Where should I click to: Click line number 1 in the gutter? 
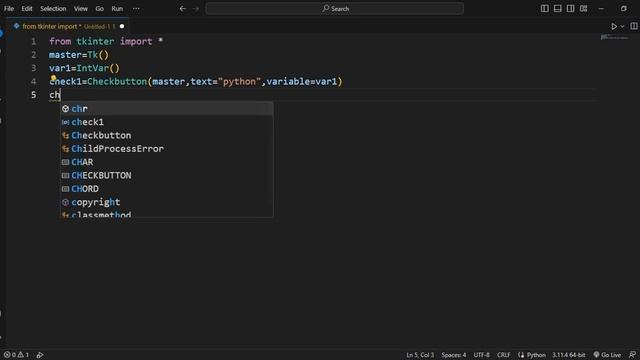[33, 41]
